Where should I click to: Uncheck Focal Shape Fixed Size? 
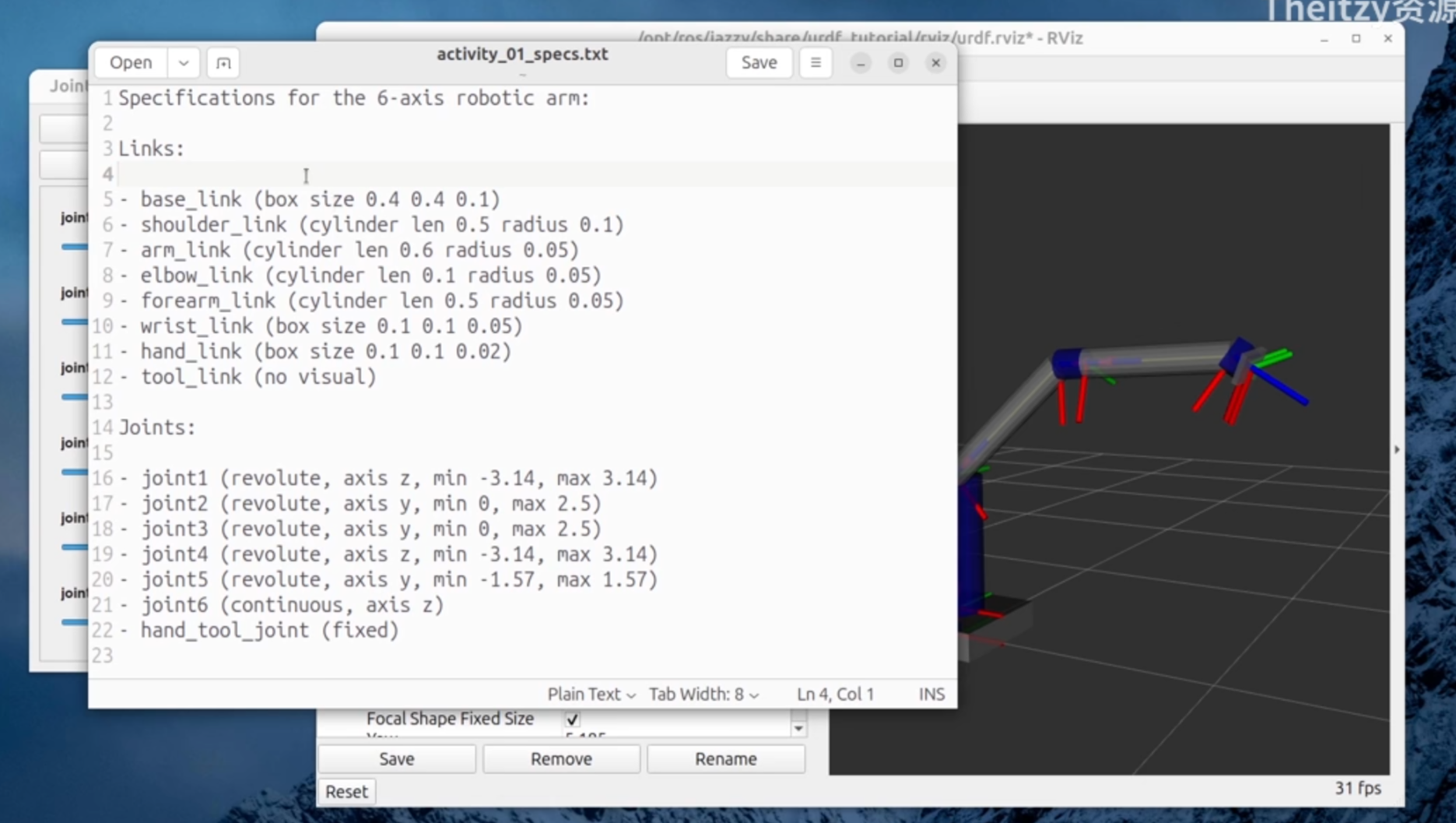click(572, 719)
